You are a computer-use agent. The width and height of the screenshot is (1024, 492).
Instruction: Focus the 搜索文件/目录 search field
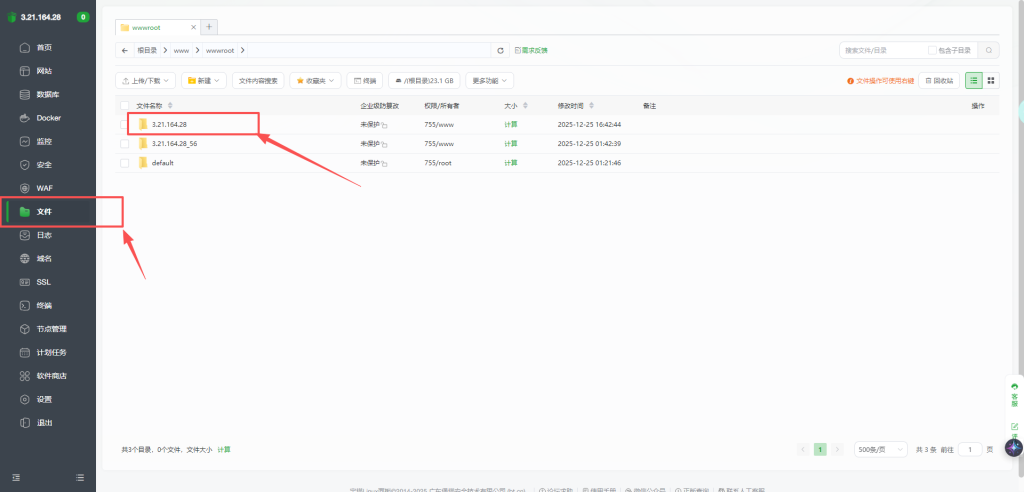coord(884,50)
